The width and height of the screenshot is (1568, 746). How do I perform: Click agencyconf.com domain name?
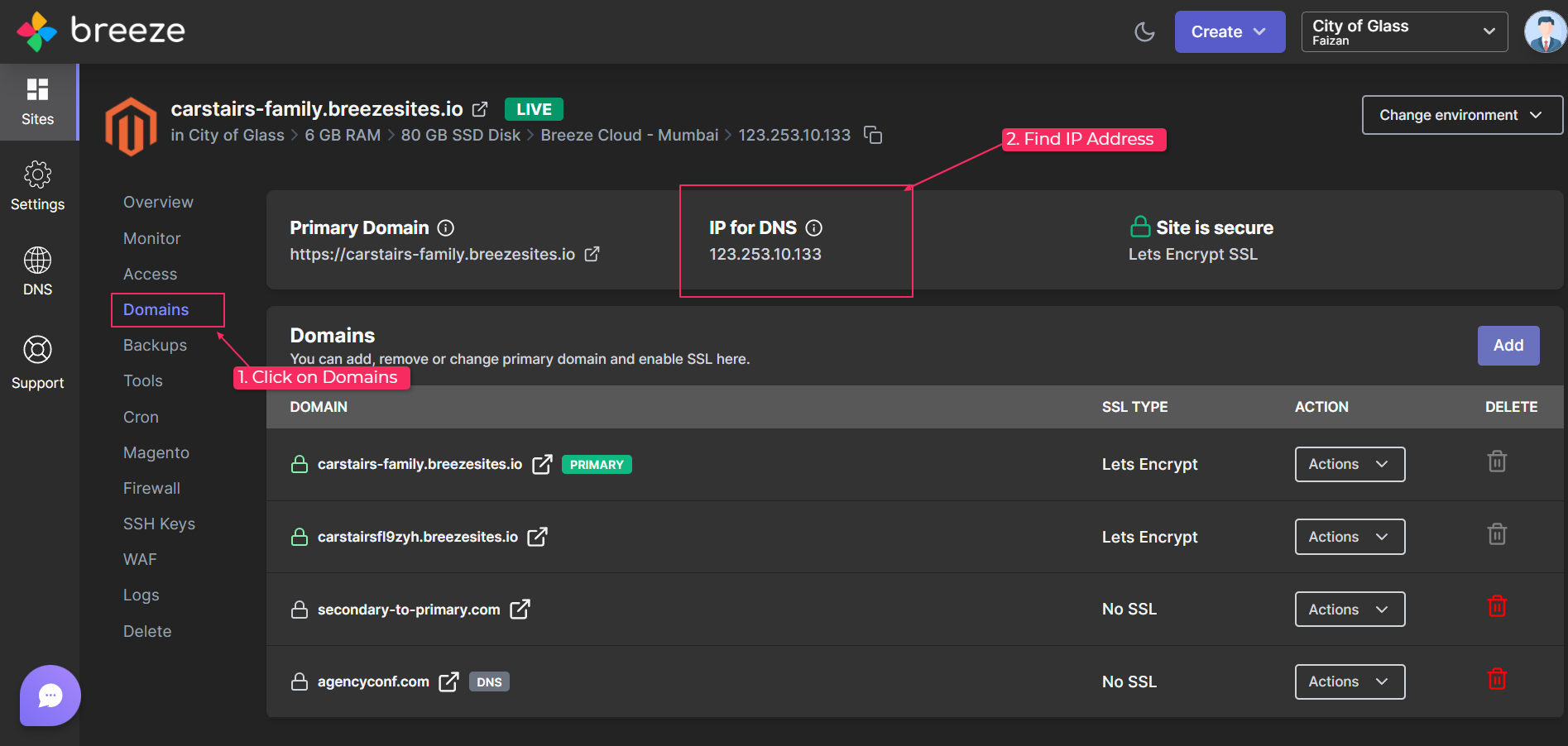coord(373,681)
